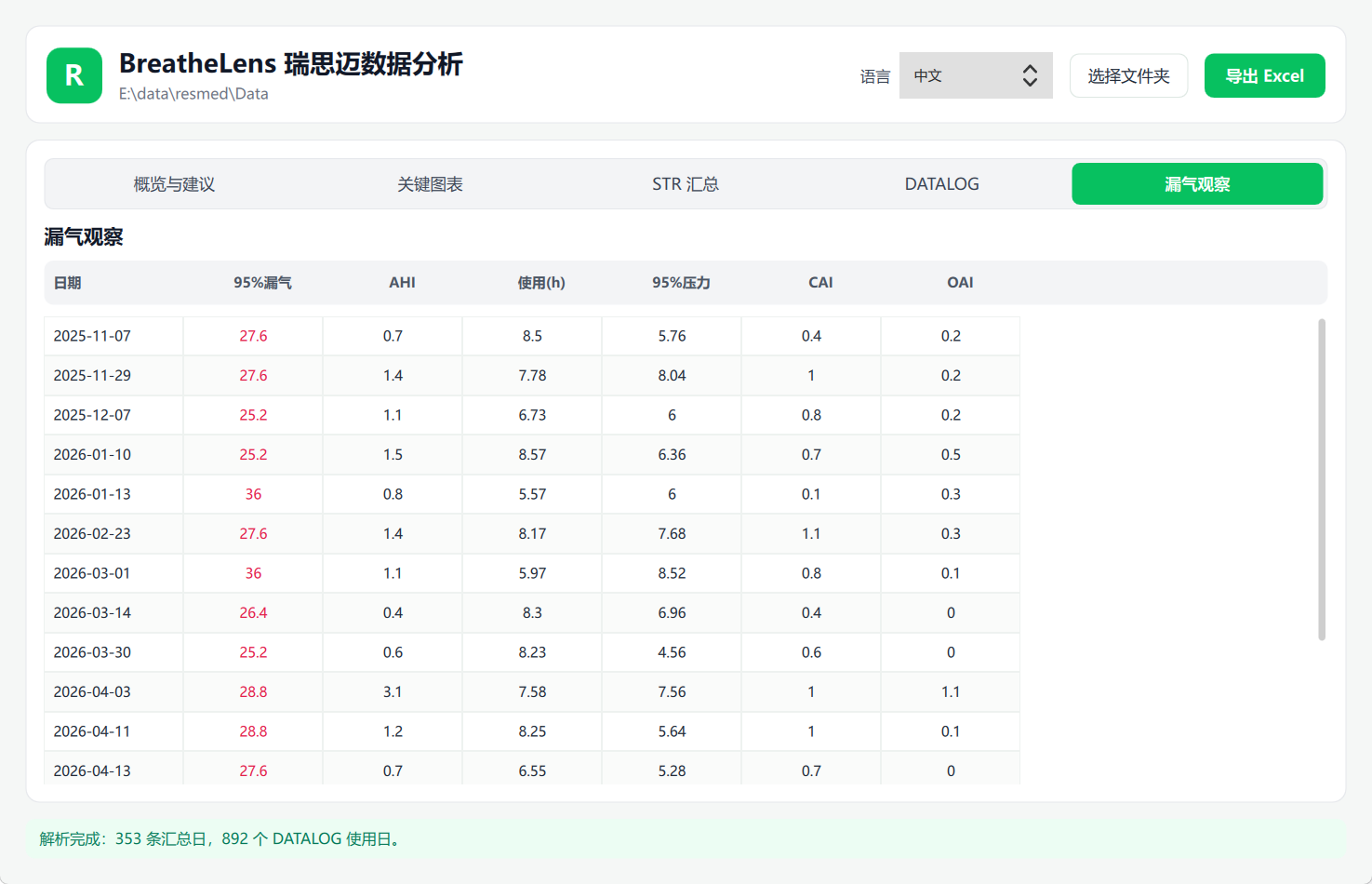Image resolution: width=1372 pixels, height=884 pixels.
Task: Click the CAI column header
Action: (820, 283)
